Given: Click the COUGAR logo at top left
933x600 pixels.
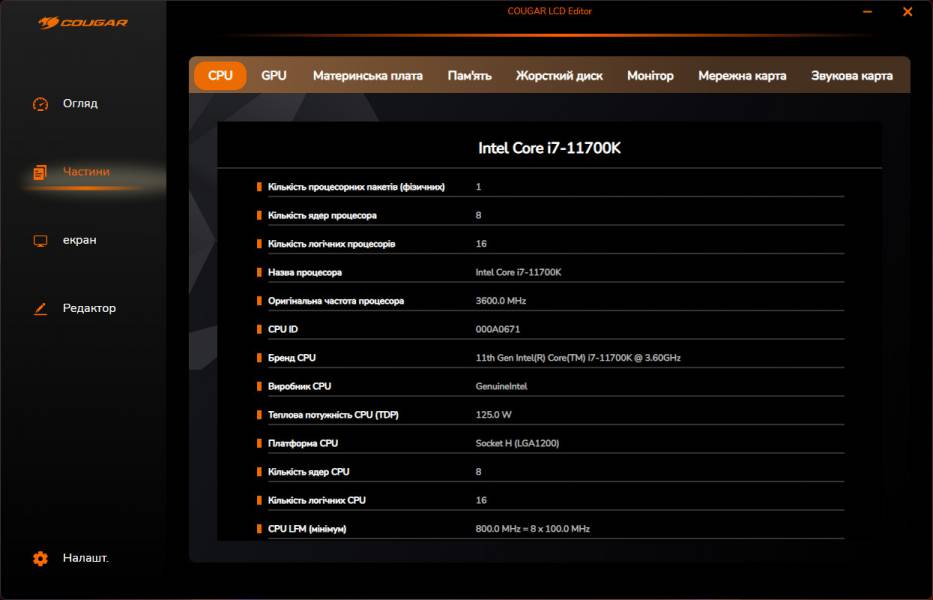Looking at the screenshot, I should click(x=83, y=22).
